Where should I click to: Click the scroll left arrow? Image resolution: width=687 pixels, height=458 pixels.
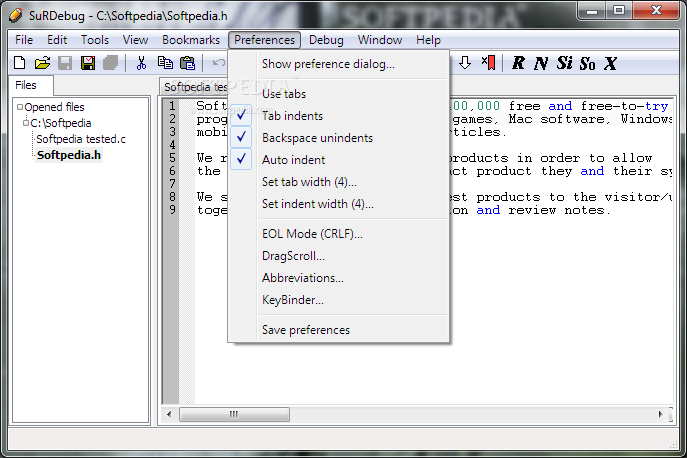[x=169, y=414]
